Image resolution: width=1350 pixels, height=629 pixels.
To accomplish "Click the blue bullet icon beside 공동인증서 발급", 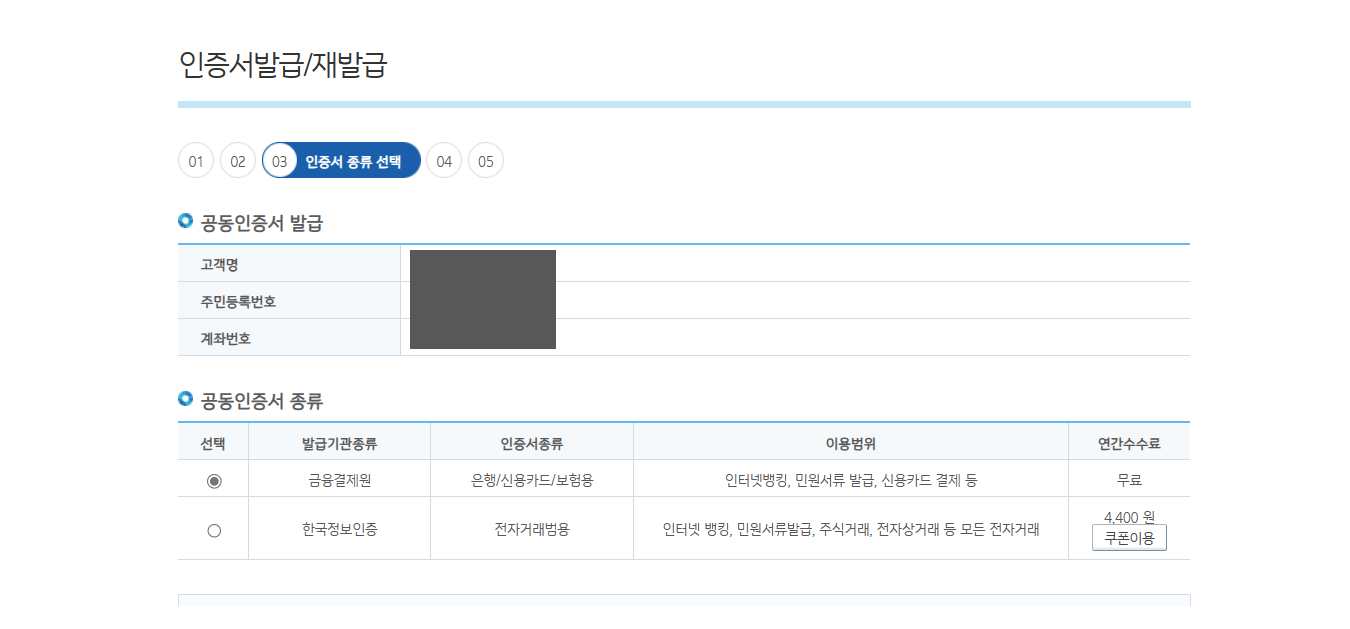I will [185, 221].
